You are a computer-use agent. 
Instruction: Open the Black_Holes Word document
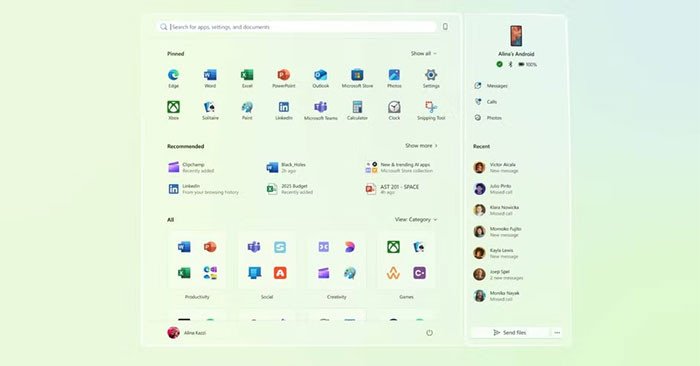(287, 167)
